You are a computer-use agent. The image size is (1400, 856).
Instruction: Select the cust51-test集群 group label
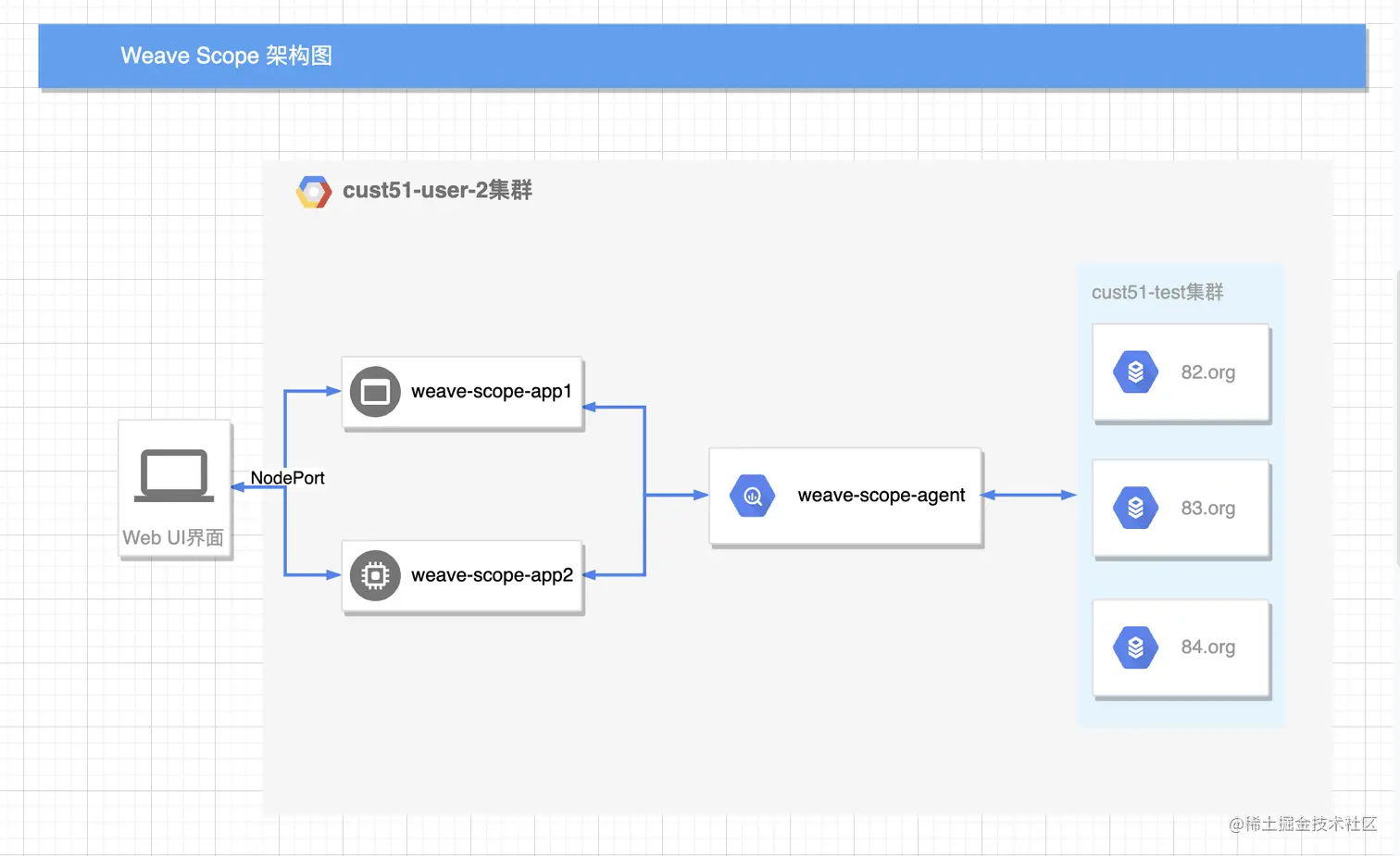coord(1157,292)
